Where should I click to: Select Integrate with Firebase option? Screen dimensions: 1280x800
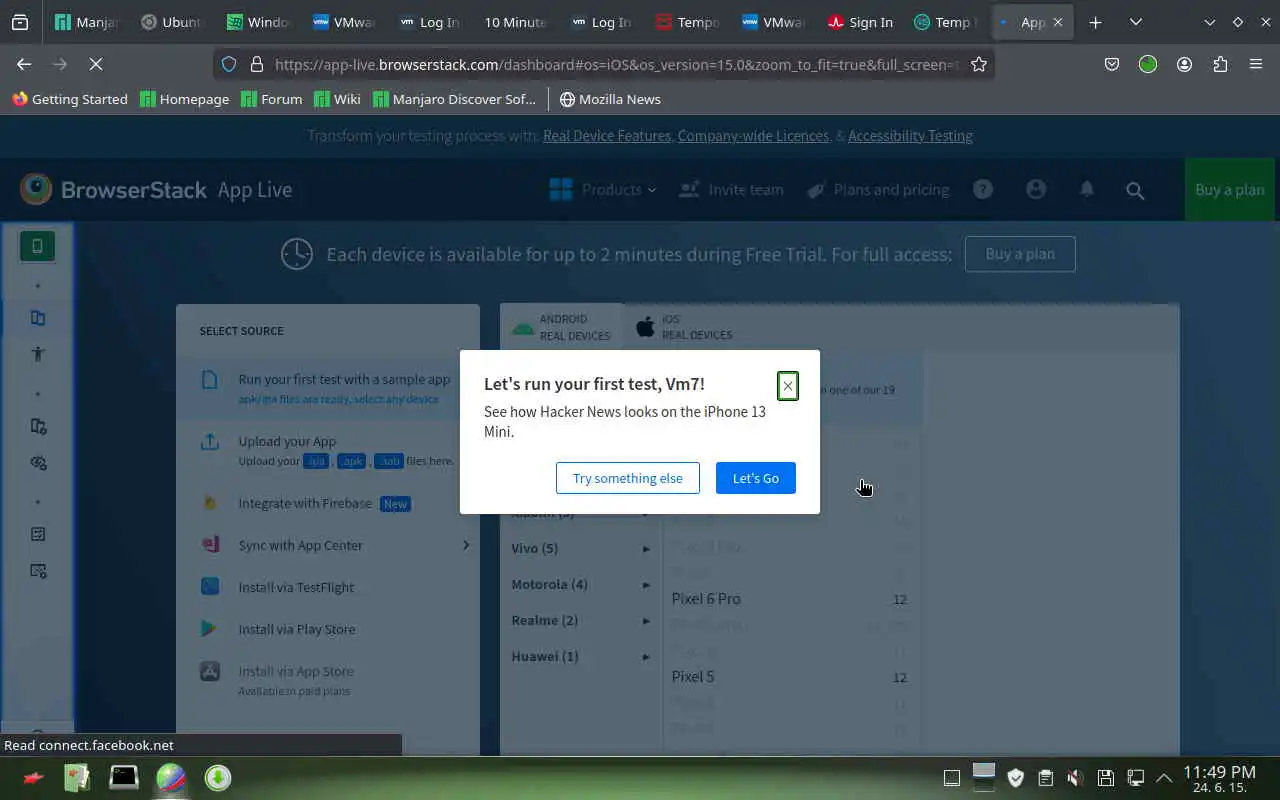(328, 503)
